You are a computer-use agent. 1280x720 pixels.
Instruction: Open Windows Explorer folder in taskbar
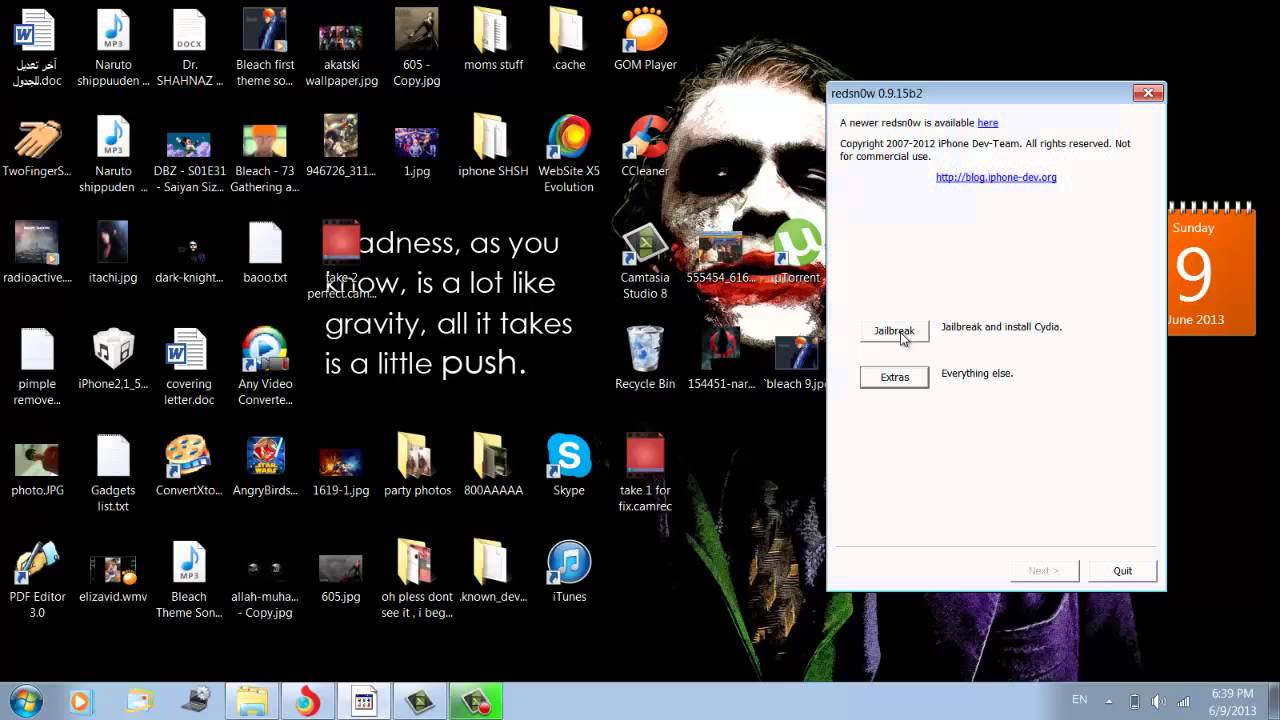[x=251, y=702]
